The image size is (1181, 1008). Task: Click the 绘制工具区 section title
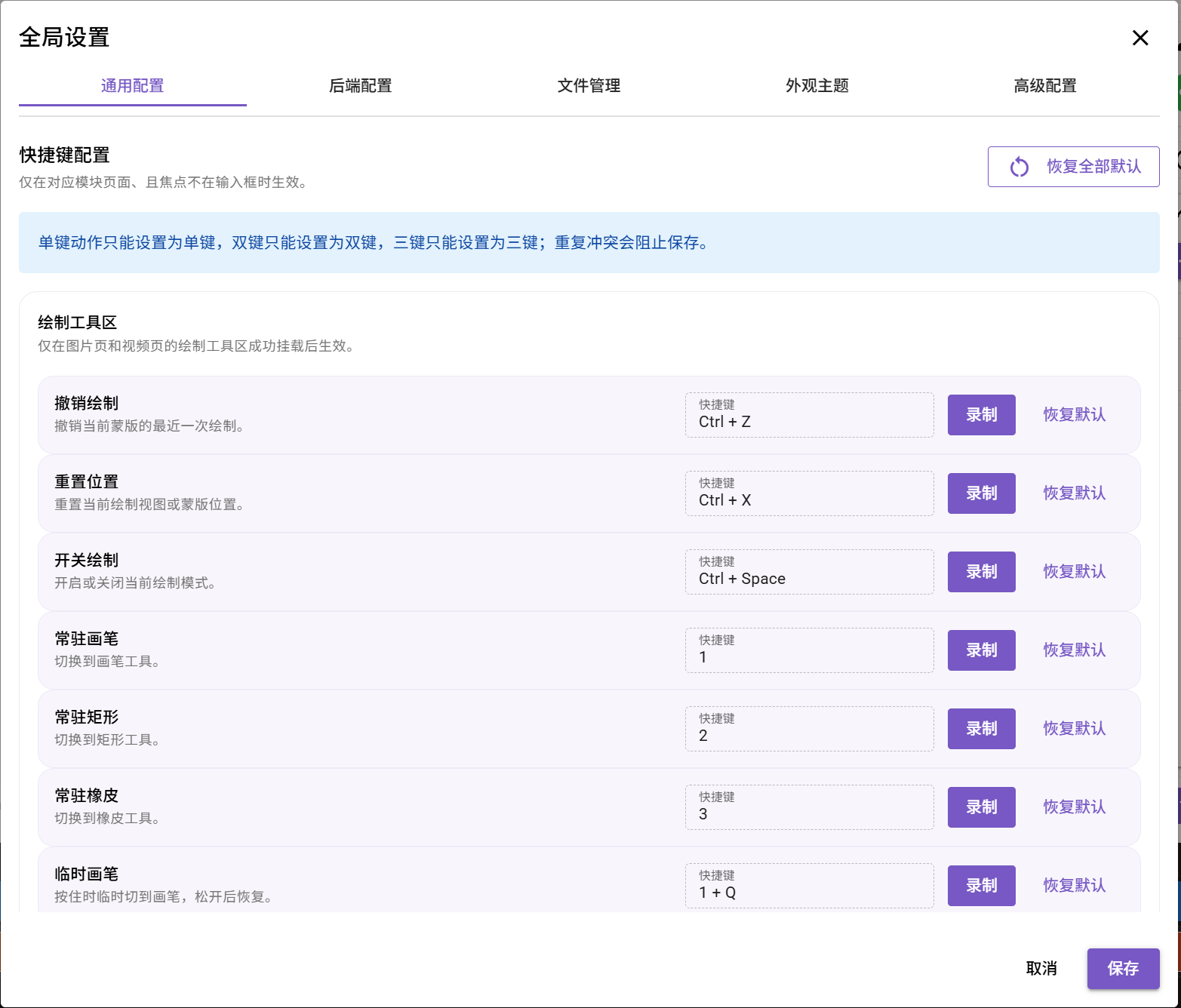(x=78, y=323)
